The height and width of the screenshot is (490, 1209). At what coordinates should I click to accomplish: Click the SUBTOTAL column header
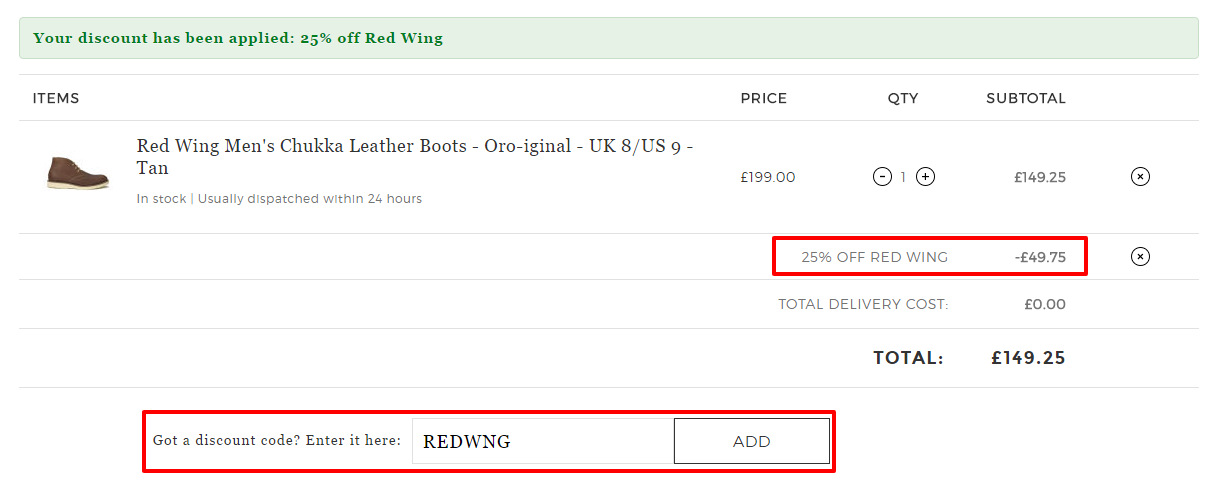click(1026, 98)
